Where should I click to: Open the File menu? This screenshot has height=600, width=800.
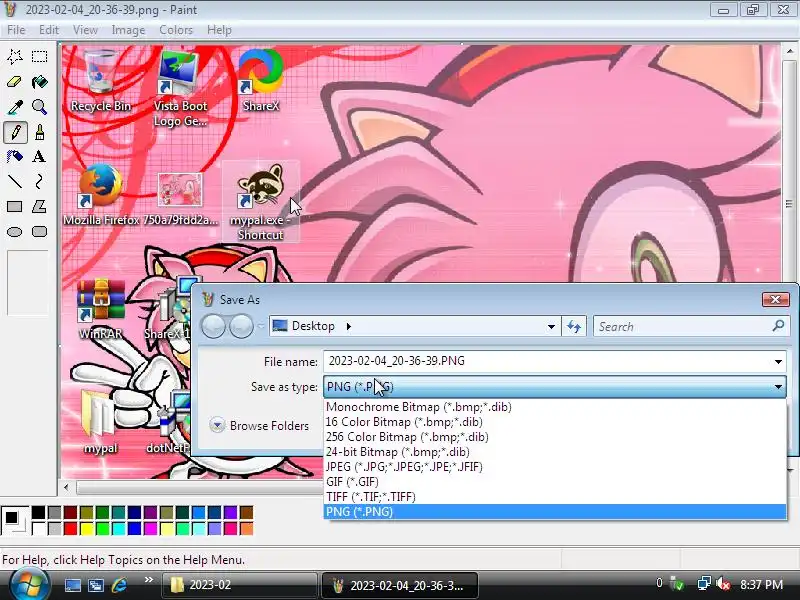click(16, 30)
